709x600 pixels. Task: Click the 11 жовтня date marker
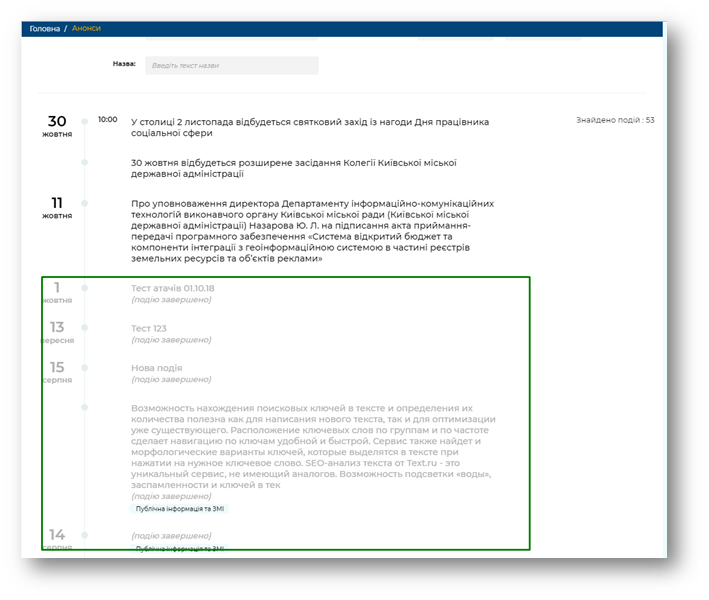click(57, 208)
